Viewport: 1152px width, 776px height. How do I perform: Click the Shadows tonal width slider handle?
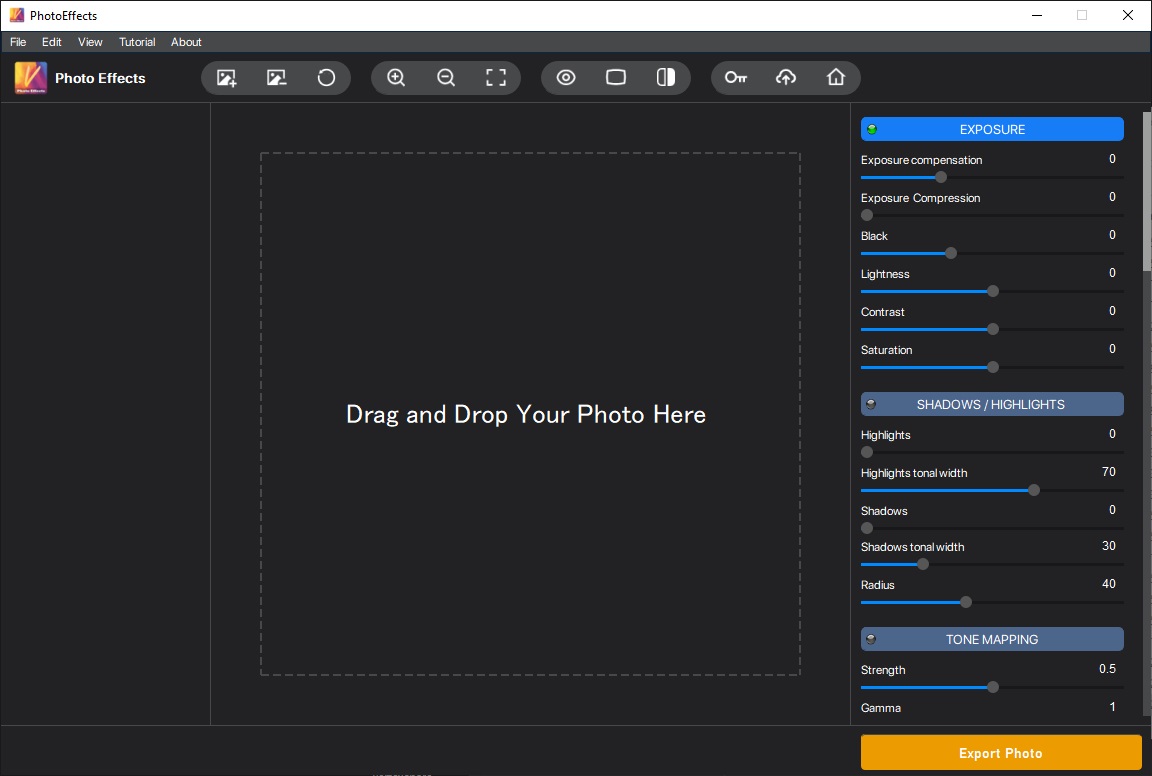pyautogui.click(x=923, y=564)
